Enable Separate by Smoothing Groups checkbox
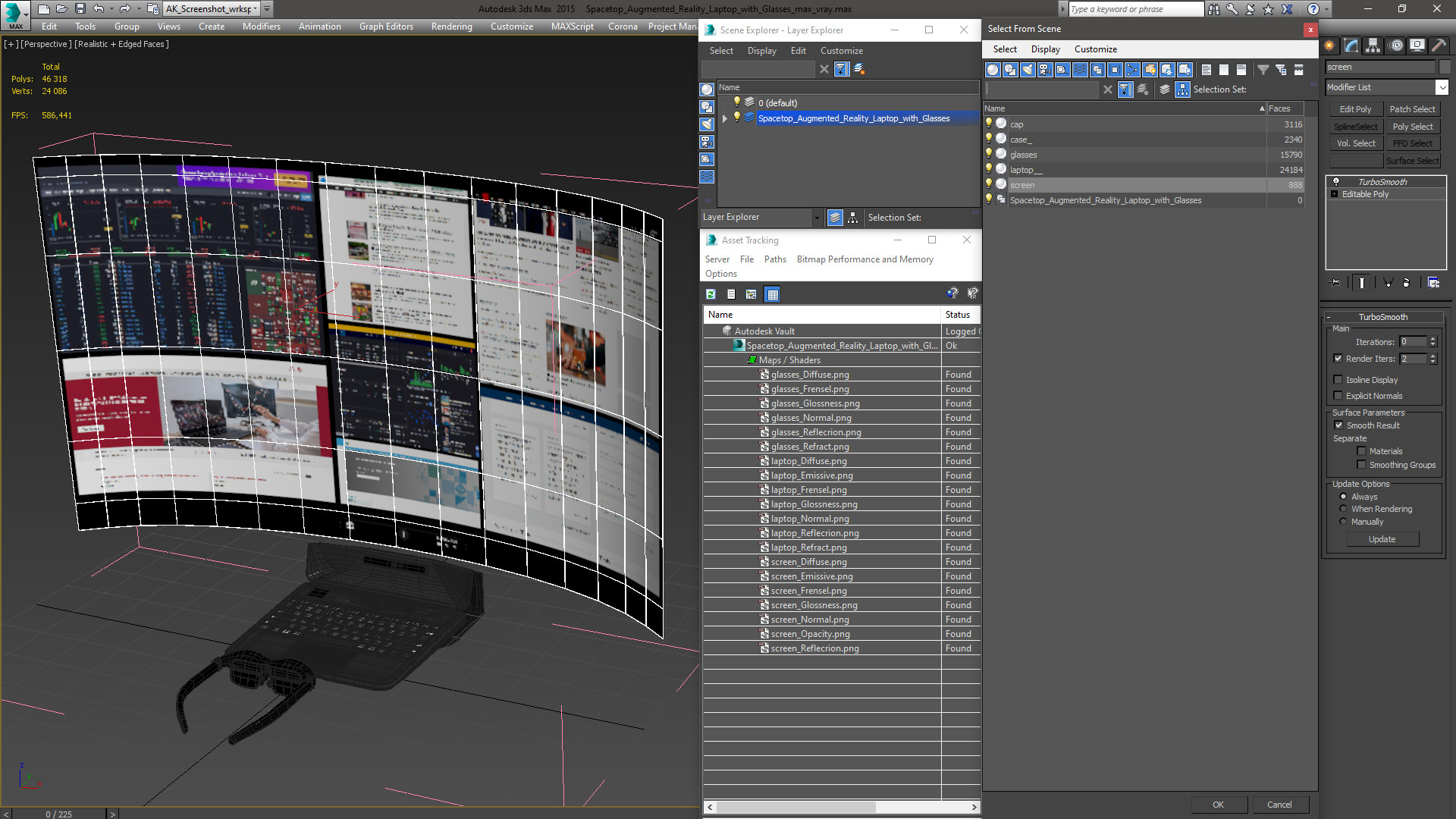The height and width of the screenshot is (819, 1456). click(1361, 465)
